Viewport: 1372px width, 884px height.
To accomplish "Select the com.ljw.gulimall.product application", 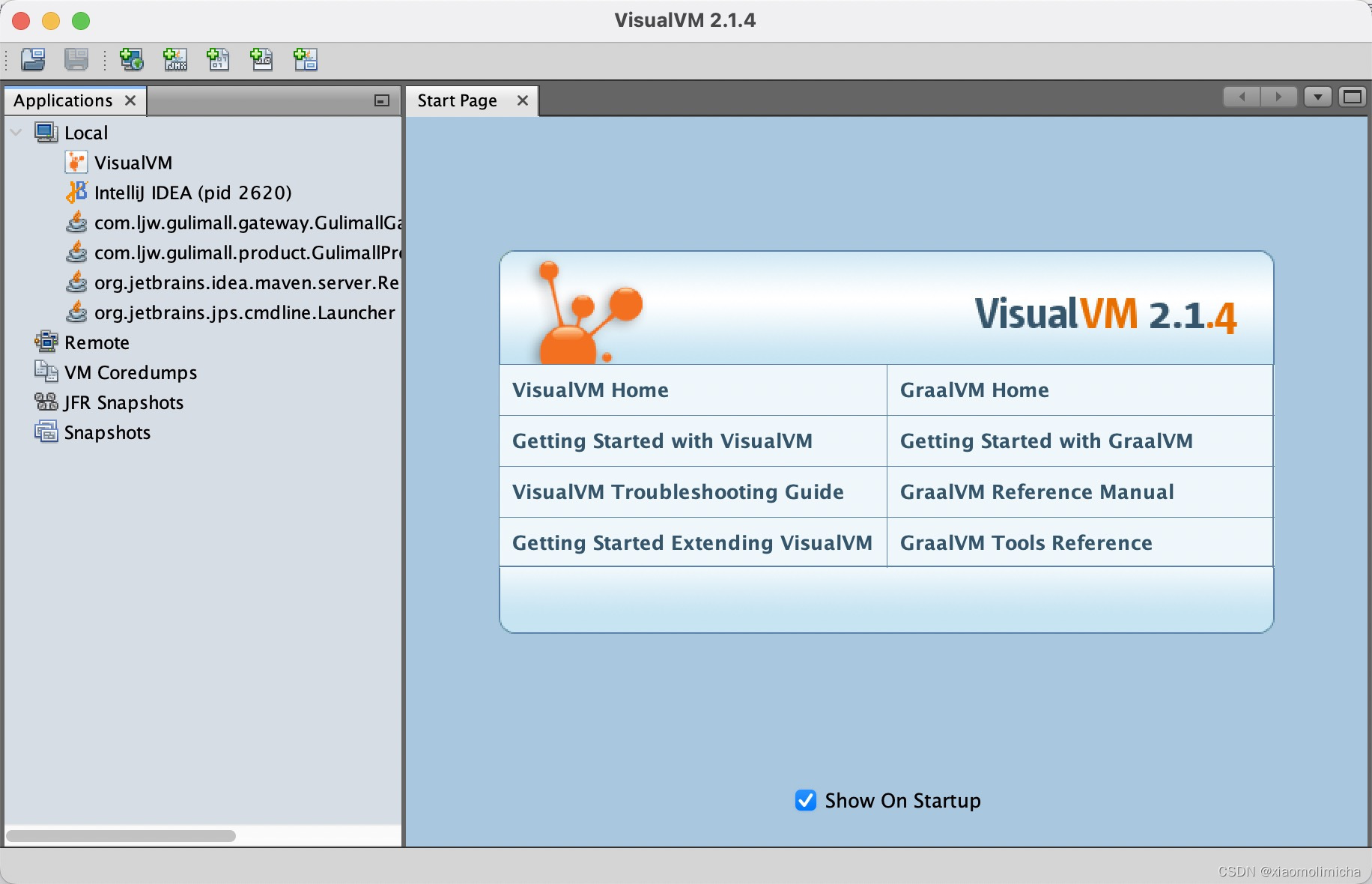I will point(248,252).
